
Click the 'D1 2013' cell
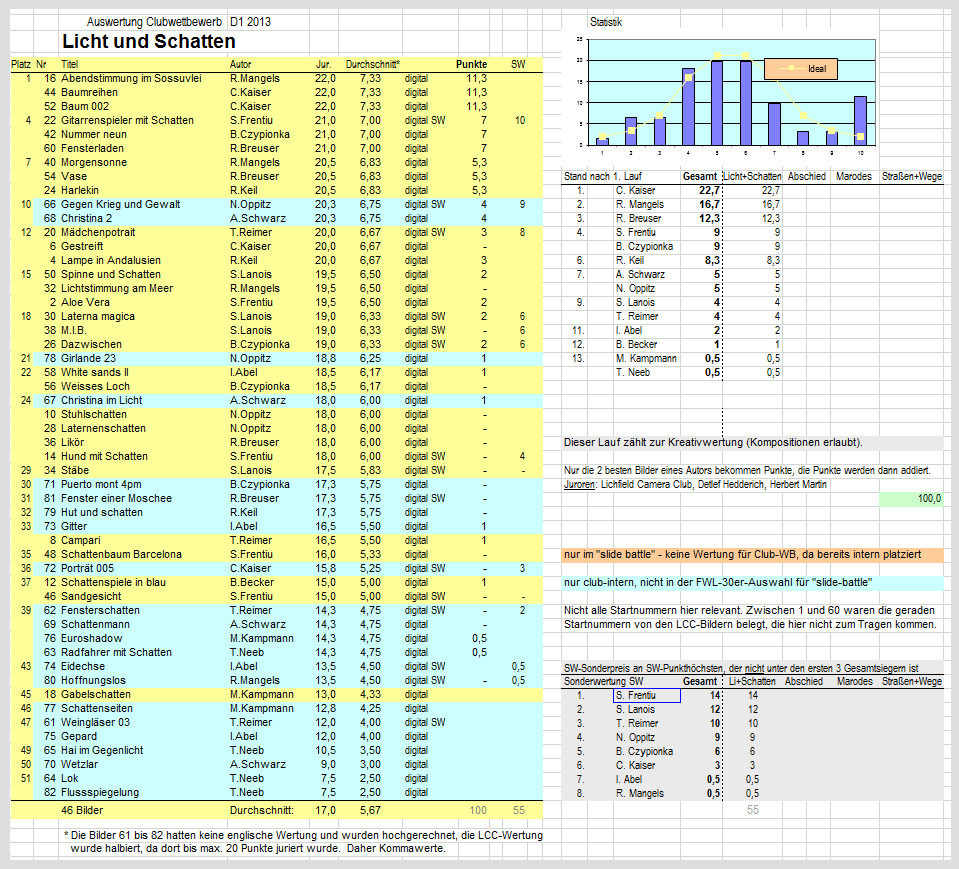250,22
